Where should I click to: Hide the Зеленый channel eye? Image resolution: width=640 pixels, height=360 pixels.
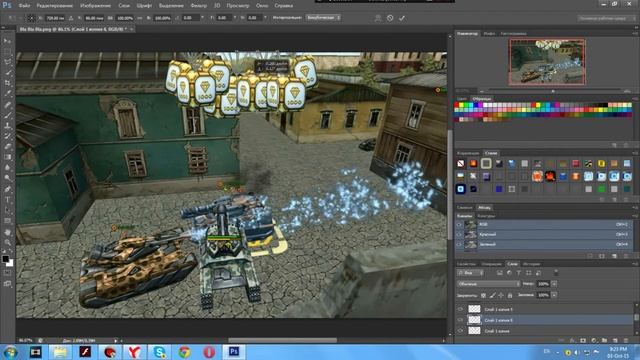click(x=459, y=244)
